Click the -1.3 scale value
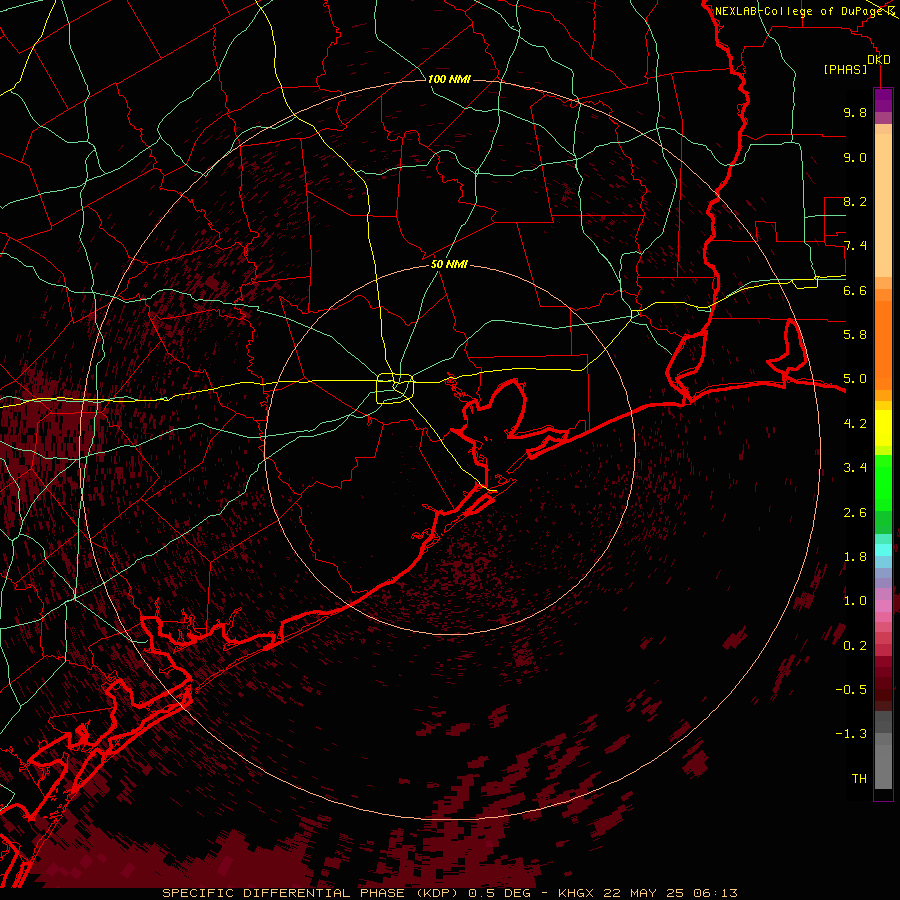This screenshot has width=900, height=900. tap(851, 734)
